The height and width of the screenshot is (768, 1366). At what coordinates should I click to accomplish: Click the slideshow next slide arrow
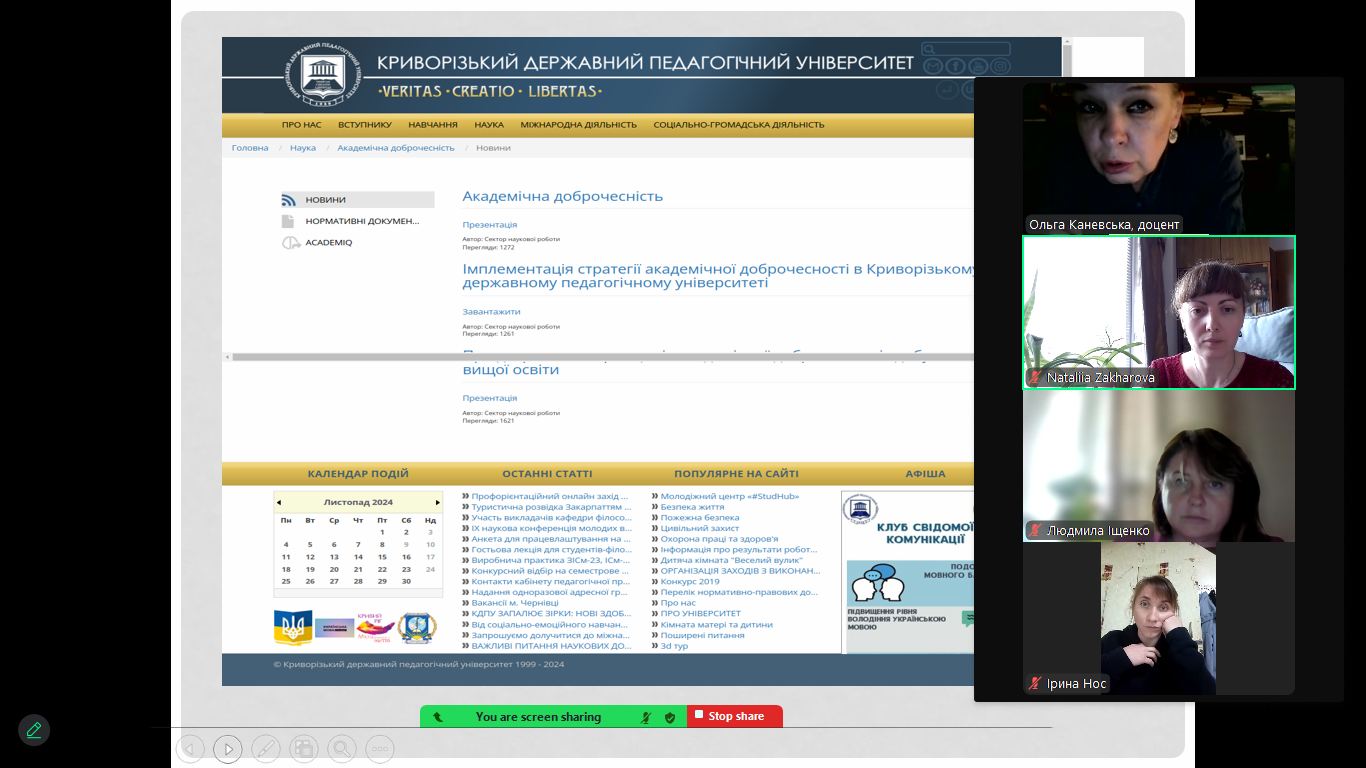tap(227, 748)
